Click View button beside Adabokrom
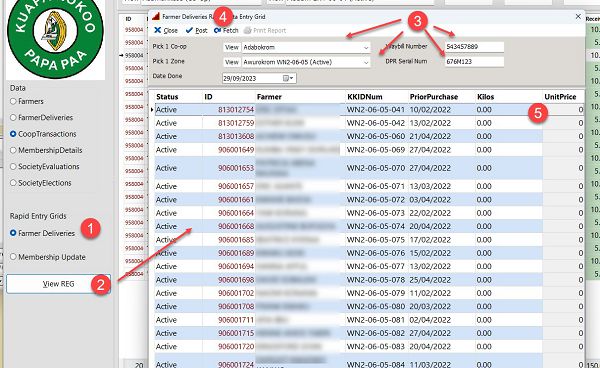600x368 pixels. coord(232,47)
